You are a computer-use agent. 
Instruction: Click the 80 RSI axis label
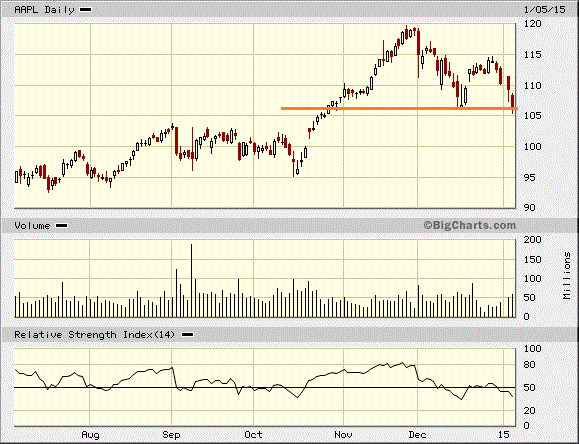tap(530, 365)
